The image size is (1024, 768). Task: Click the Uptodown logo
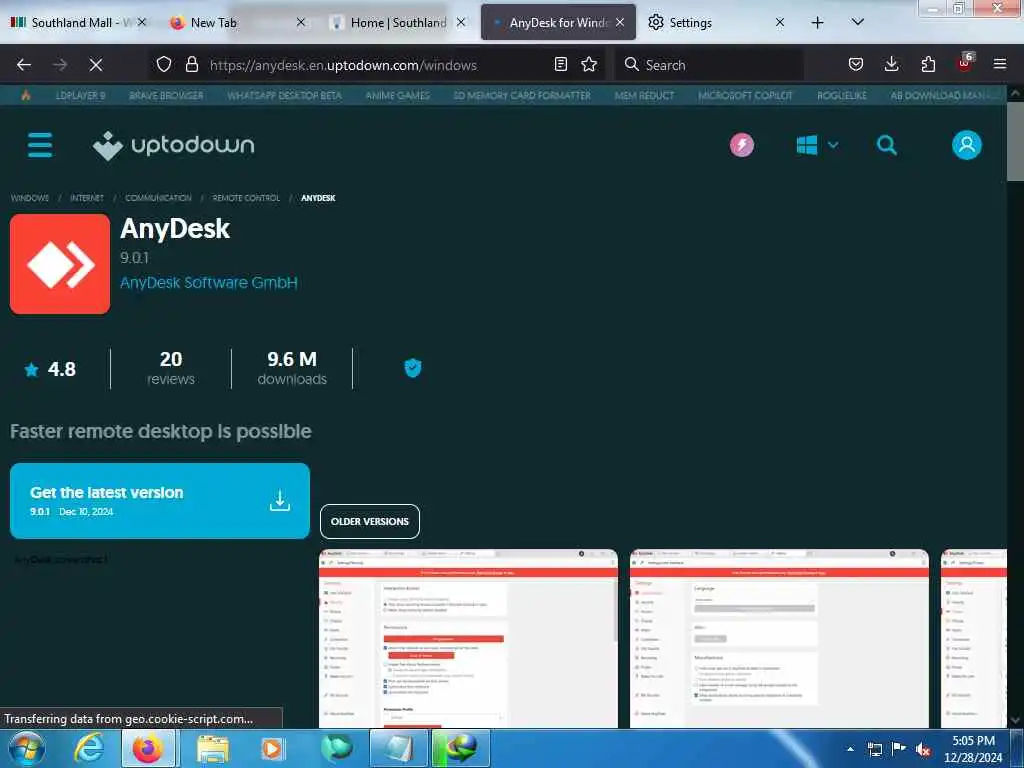pyautogui.click(x=174, y=145)
